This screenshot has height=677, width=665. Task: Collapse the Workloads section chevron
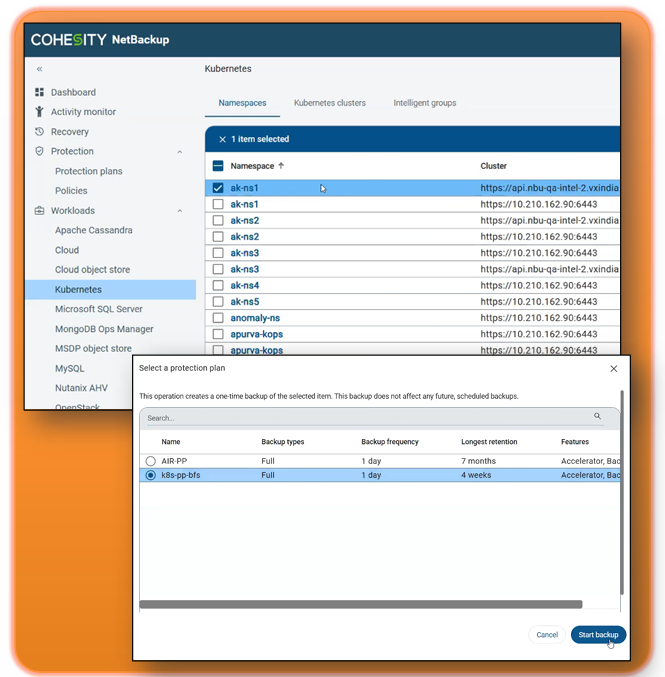click(x=180, y=211)
